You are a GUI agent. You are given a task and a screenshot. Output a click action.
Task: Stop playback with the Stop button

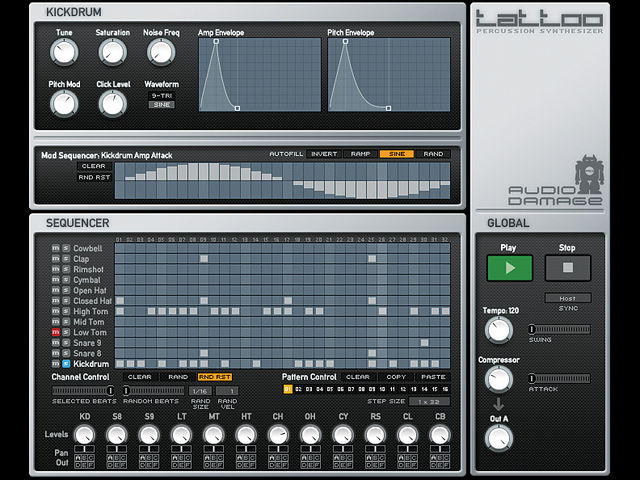(568, 268)
